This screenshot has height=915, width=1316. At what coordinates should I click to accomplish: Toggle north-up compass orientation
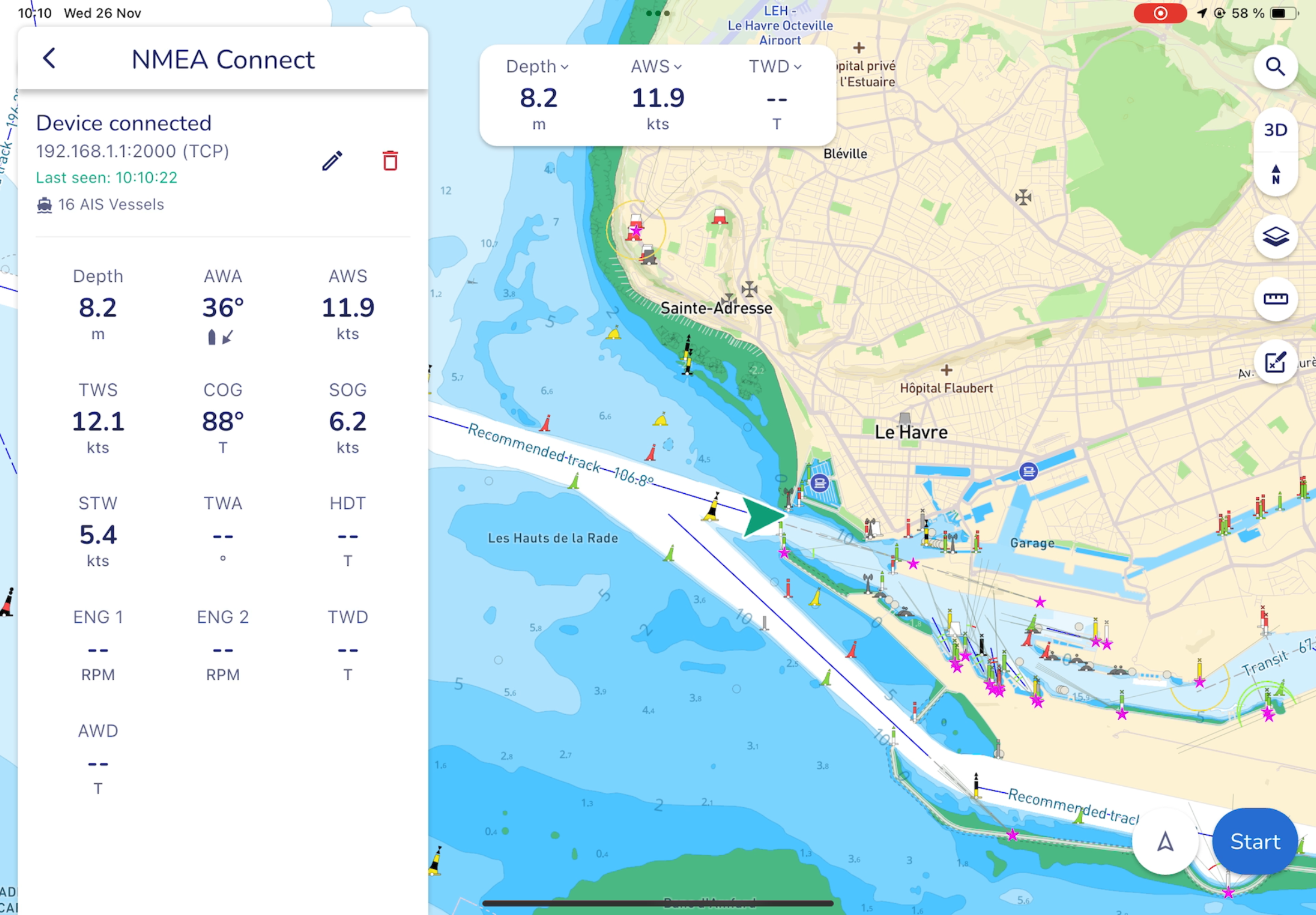[x=1275, y=174]
